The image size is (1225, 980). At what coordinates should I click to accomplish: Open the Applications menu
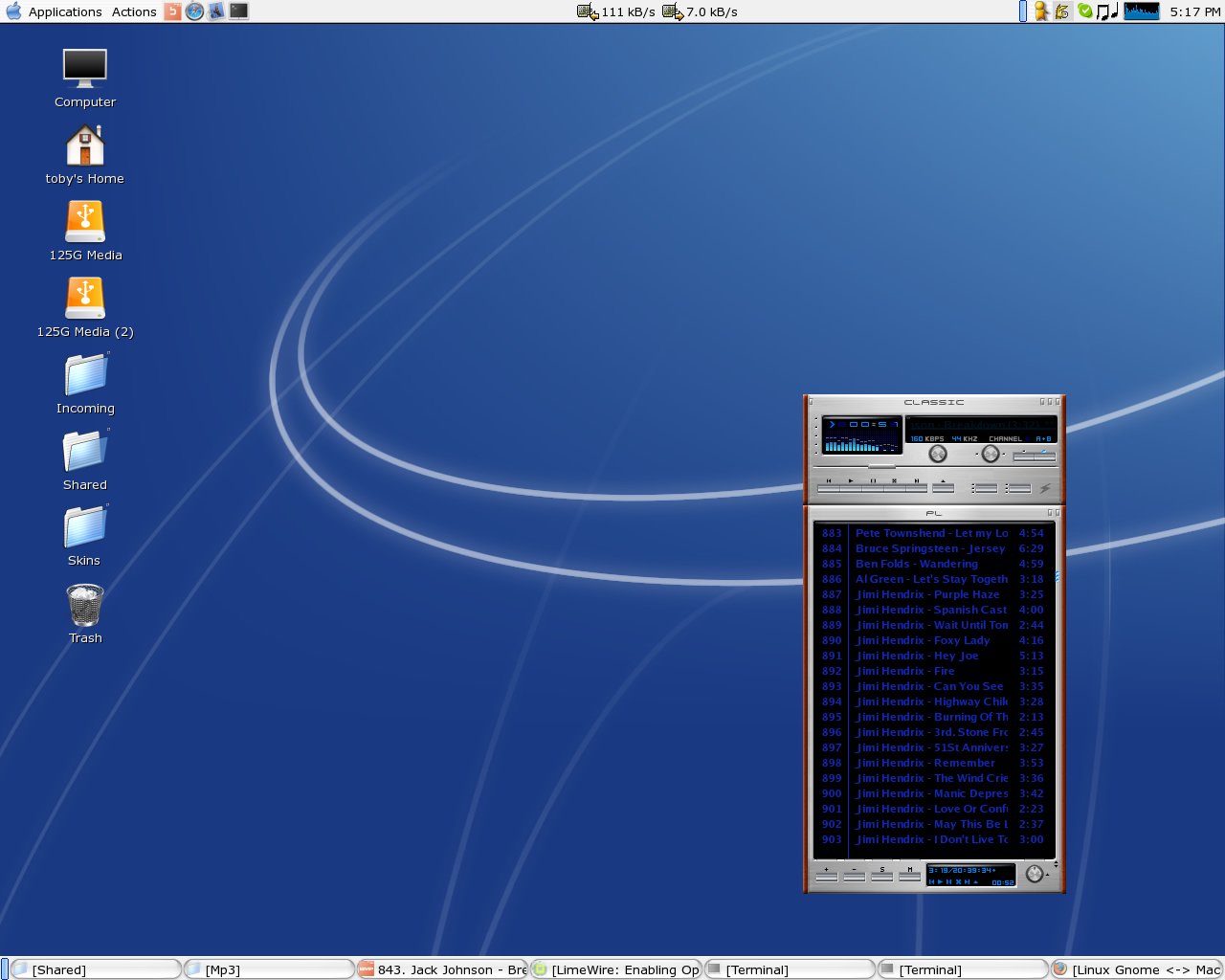(x=65, y=11)
